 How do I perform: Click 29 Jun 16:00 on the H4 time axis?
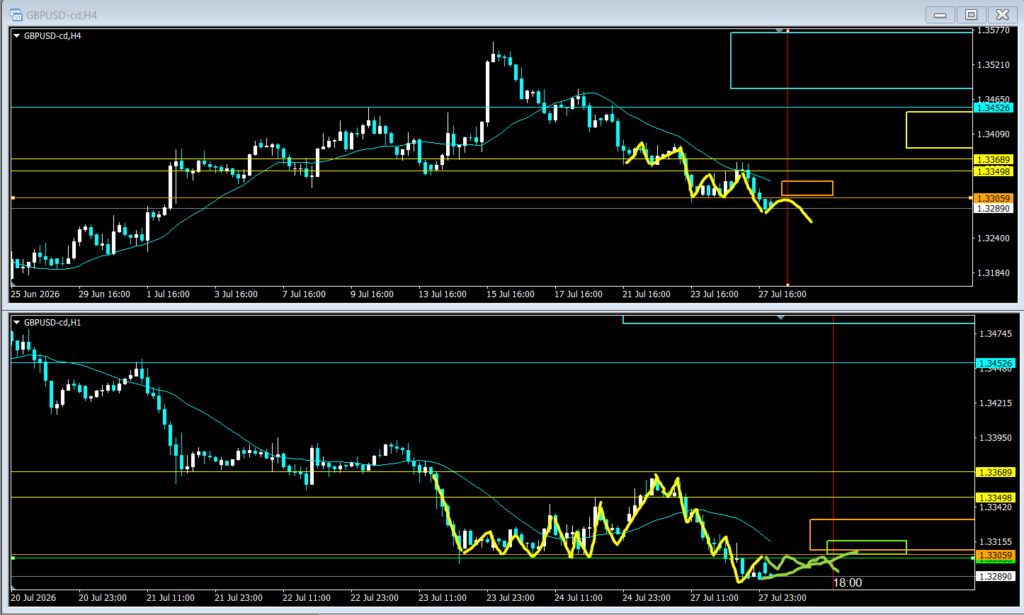tap(104, 294)
